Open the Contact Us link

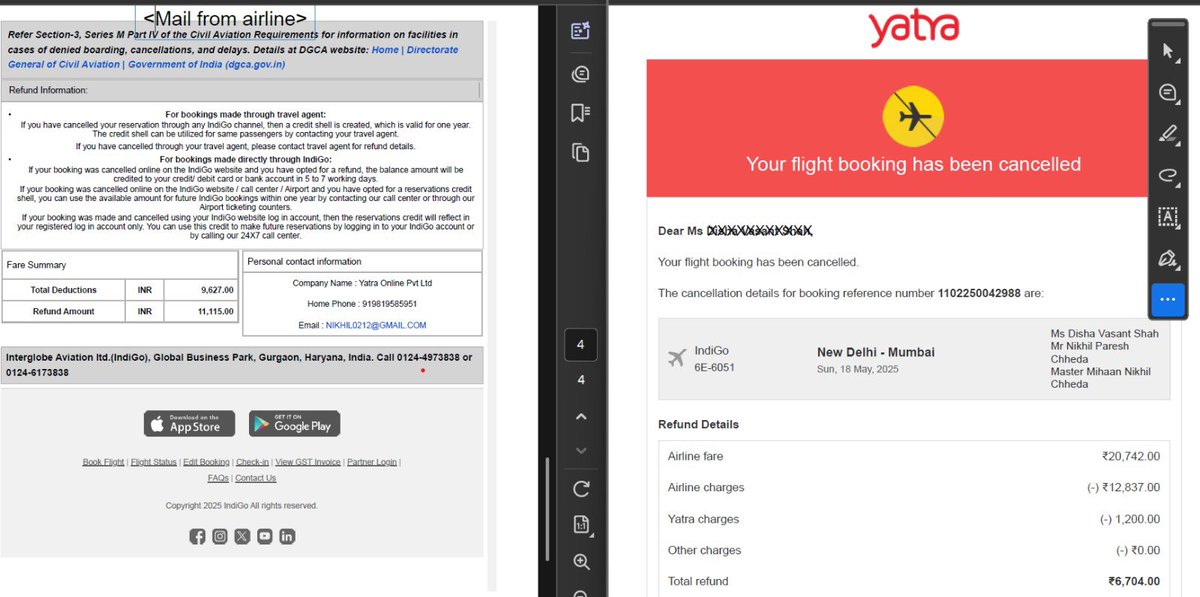click(x=255, y=478)
